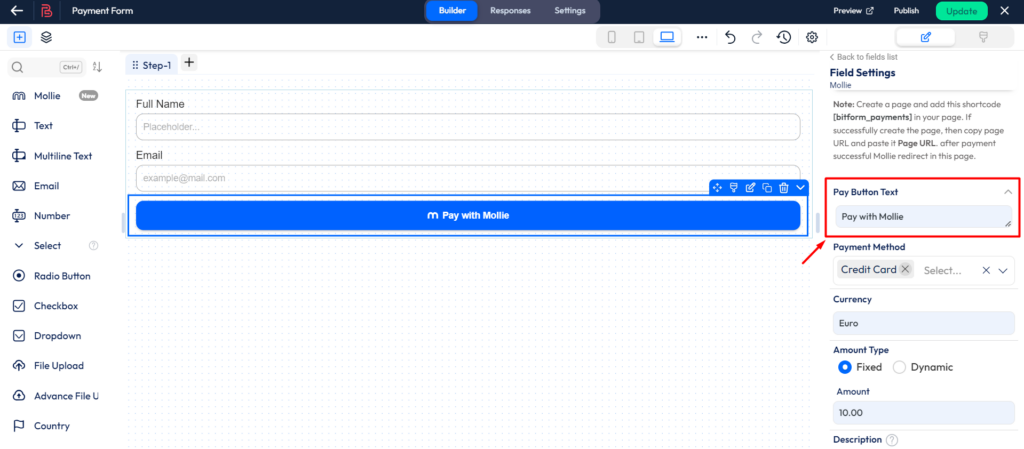Viewport: 1024px width, 449px height.
Task: Remove the Credit Card payment method
Action: (x=904, y=270)
